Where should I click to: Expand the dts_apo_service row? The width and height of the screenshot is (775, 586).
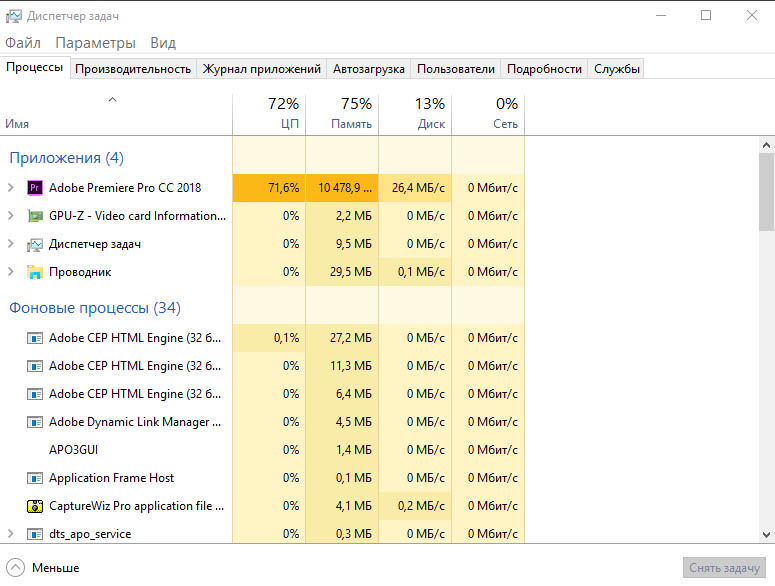click(x=10, y=534)
